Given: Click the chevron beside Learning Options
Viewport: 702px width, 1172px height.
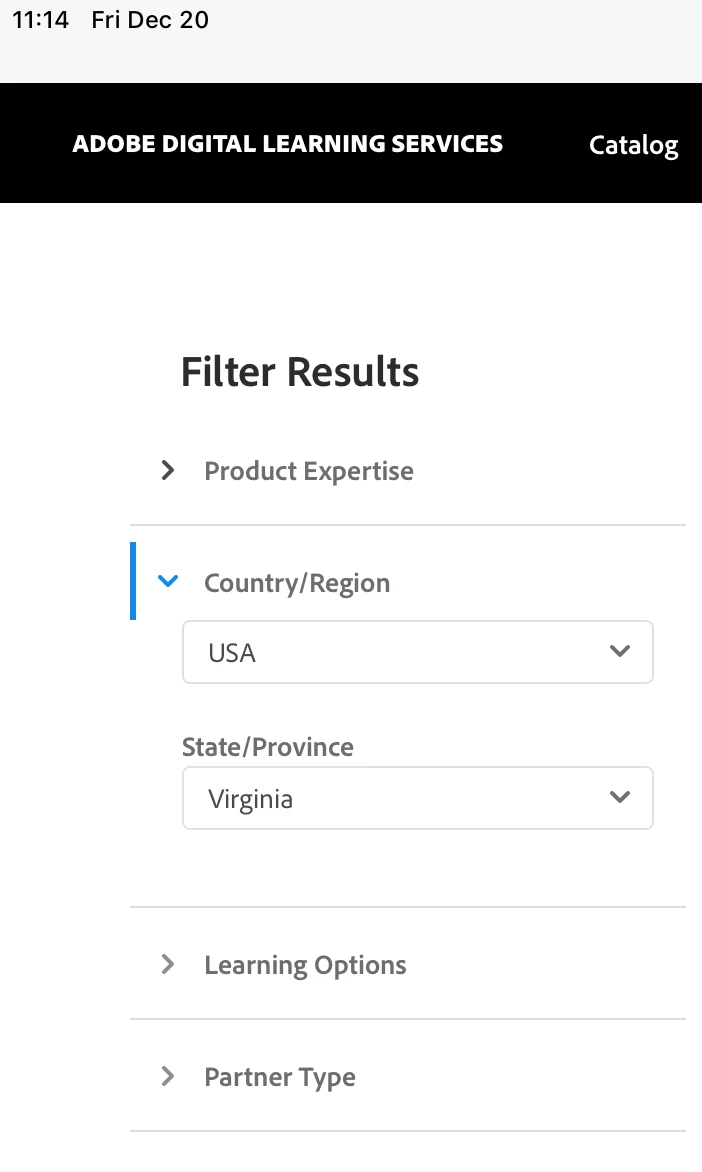Looking at the screenshot, I should click(x=168, y=964).
